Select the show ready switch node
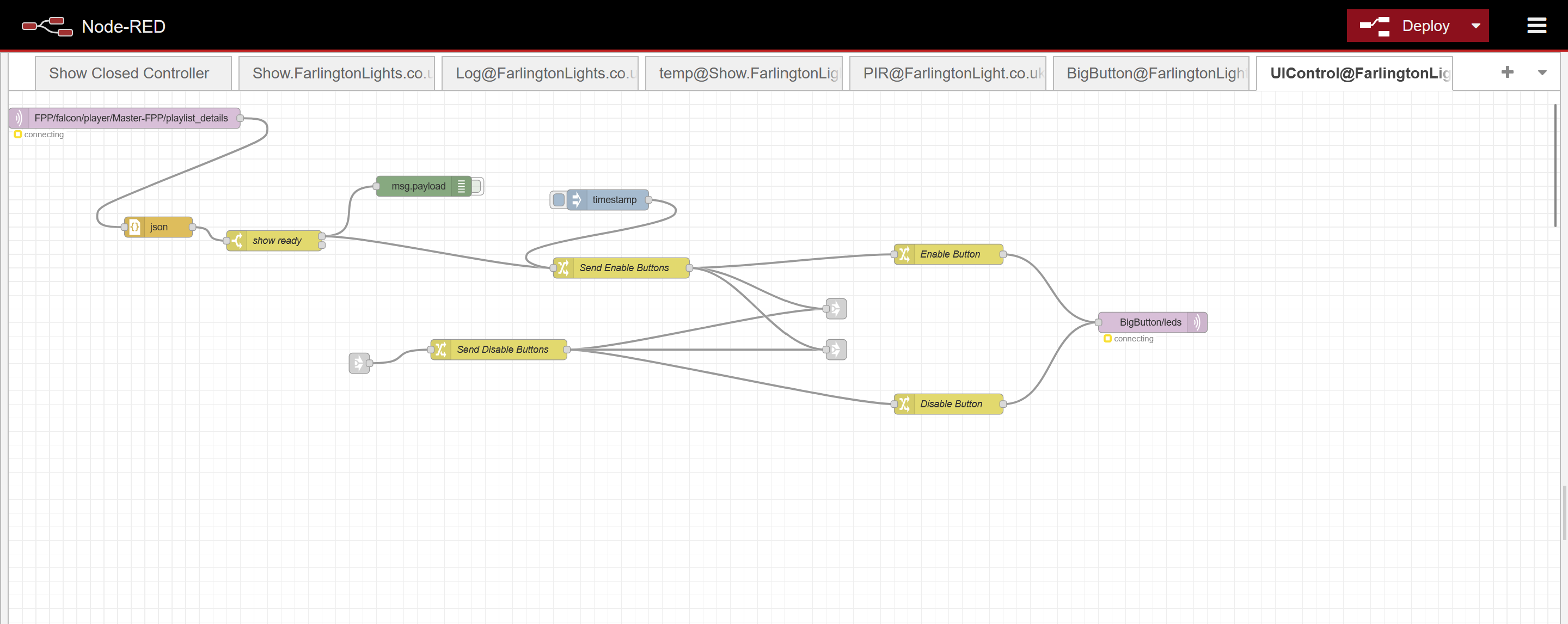The image size is (1568, 624). coord(275,241)
